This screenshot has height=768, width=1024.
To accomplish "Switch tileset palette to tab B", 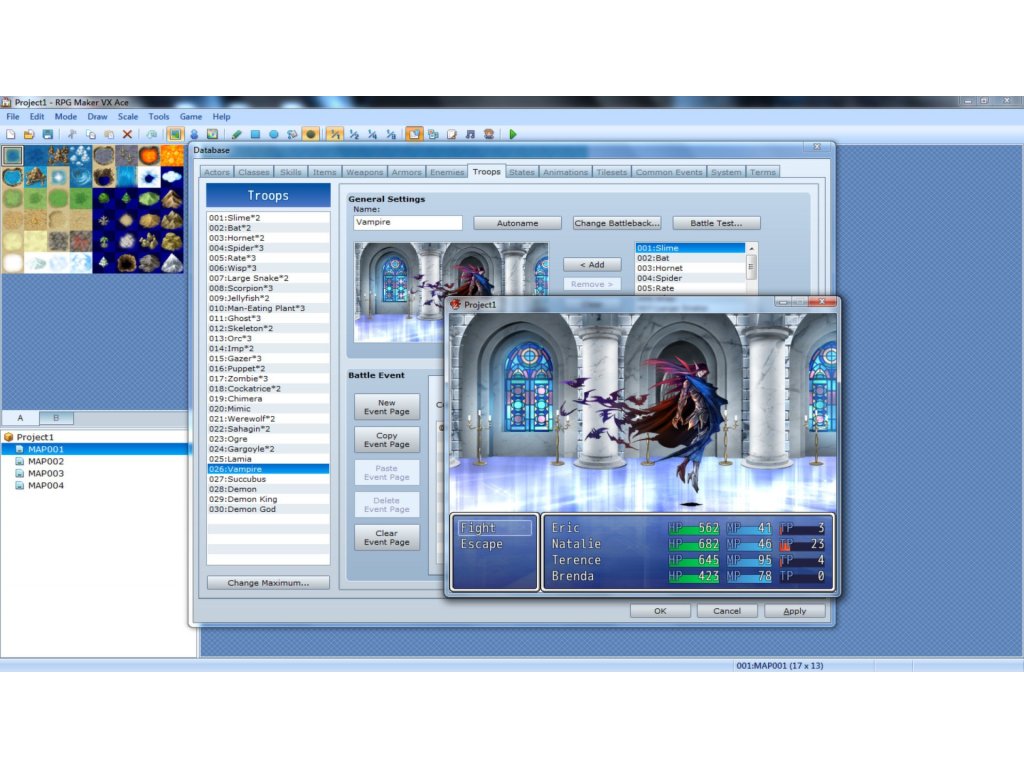I will tap(56, 418).
